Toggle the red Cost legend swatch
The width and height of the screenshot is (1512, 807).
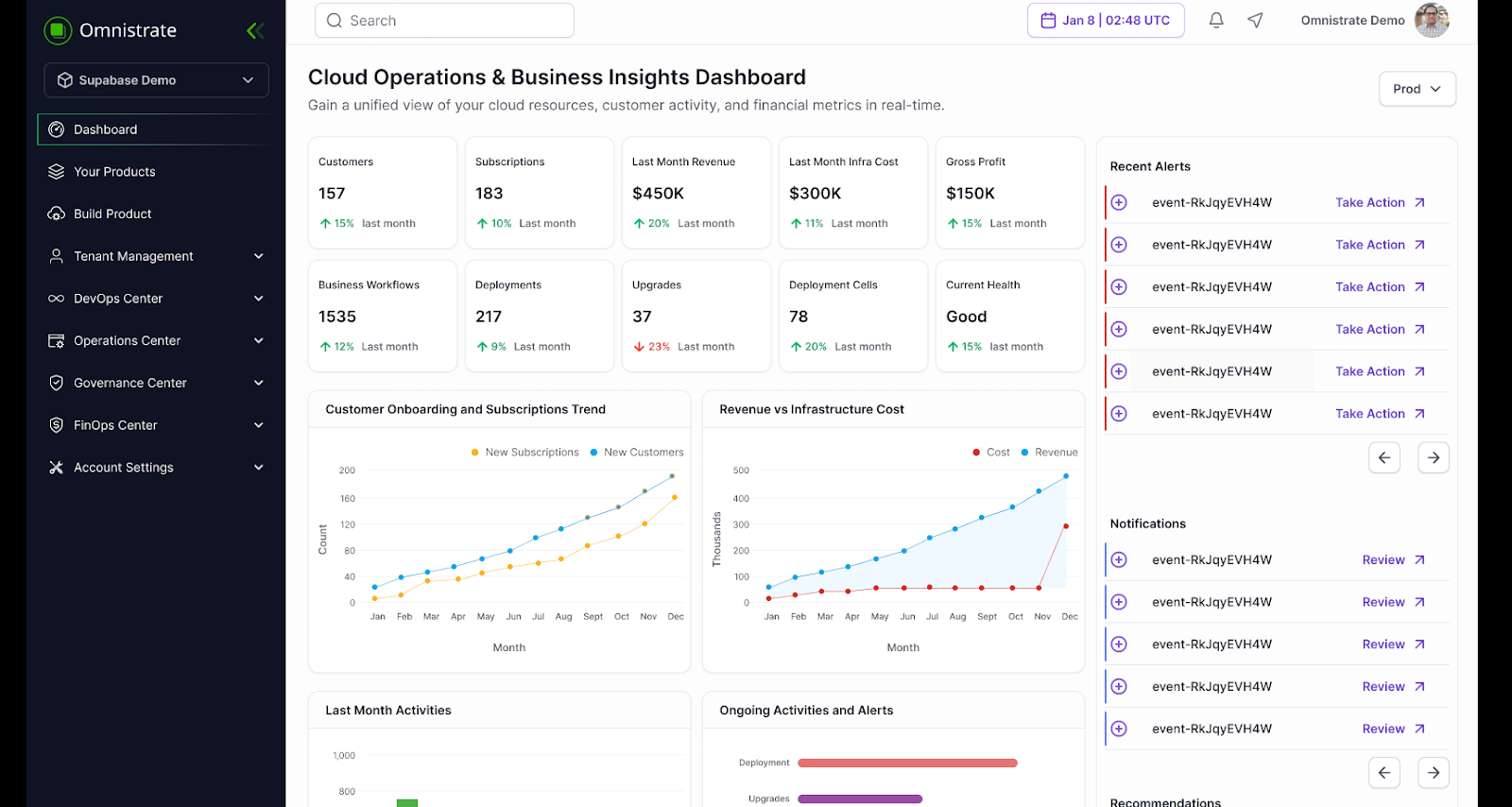(976, 453)
